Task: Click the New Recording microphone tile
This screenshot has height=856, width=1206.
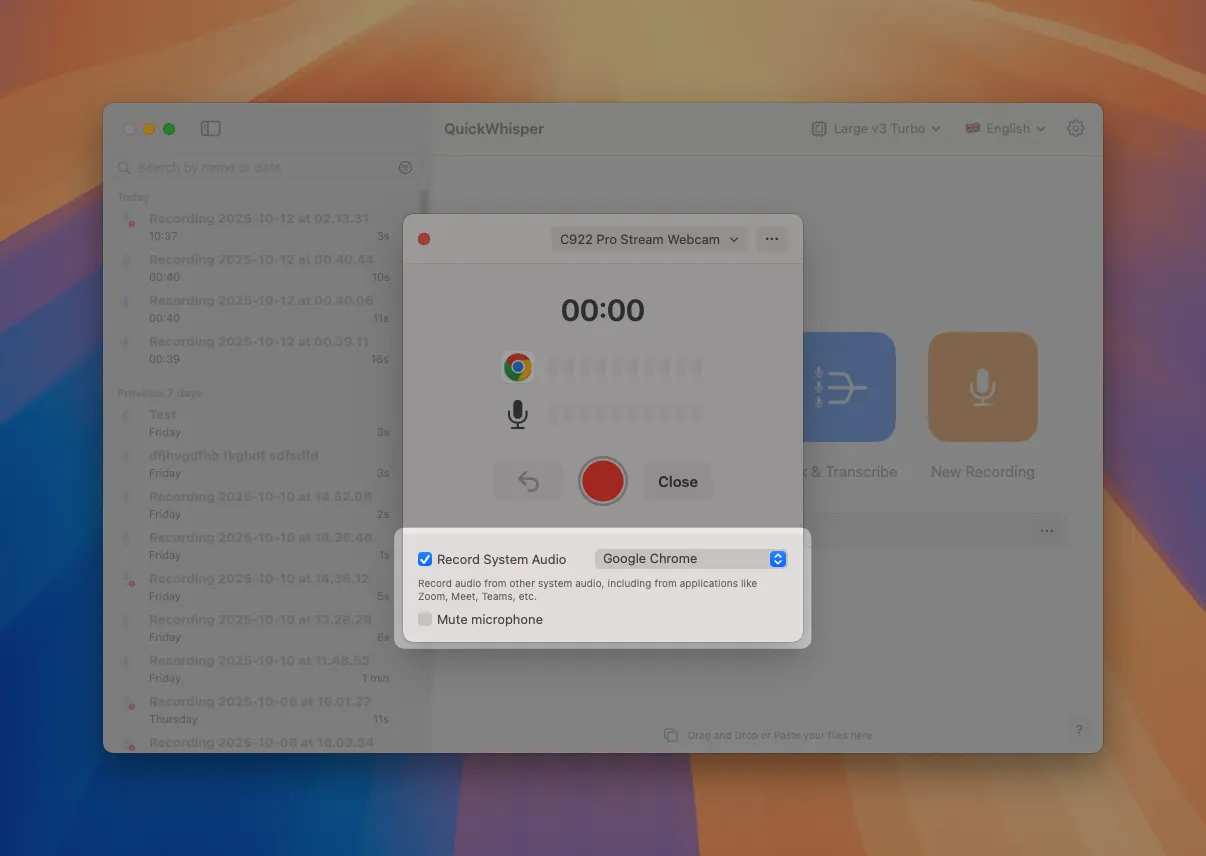Action: click(x=983, y=387)
